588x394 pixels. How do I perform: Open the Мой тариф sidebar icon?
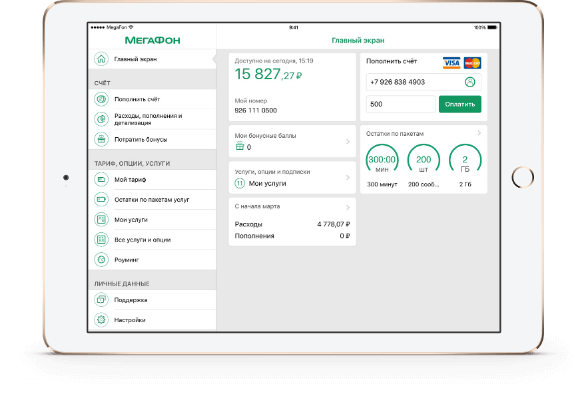[101, 179]
